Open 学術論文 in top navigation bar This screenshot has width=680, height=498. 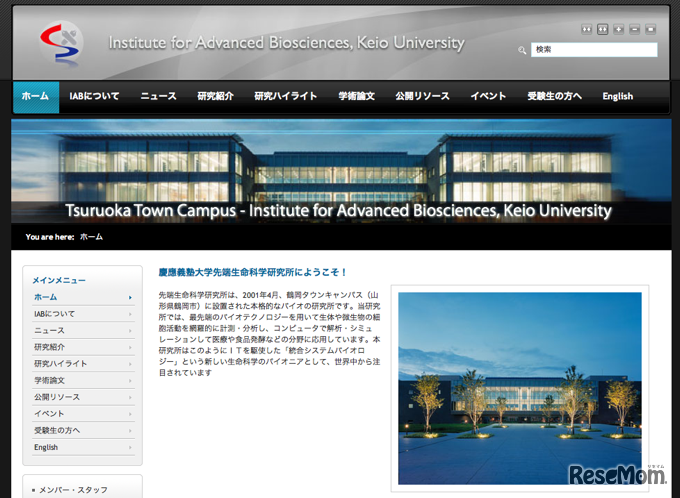click(356, 96)
